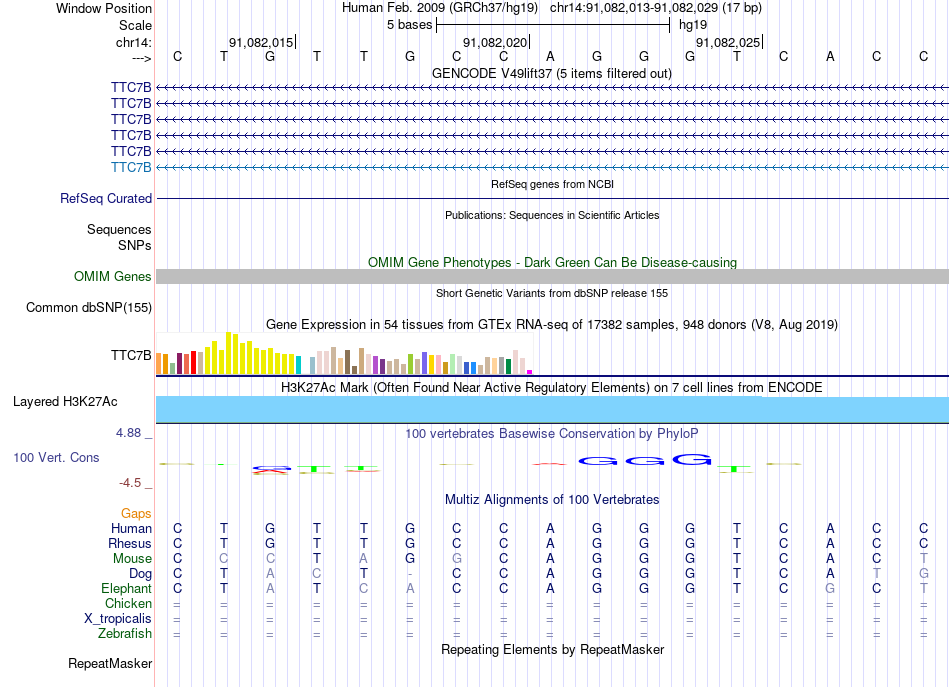
Task: Select the Dog alignment row label
Action: tap(140, 573)
